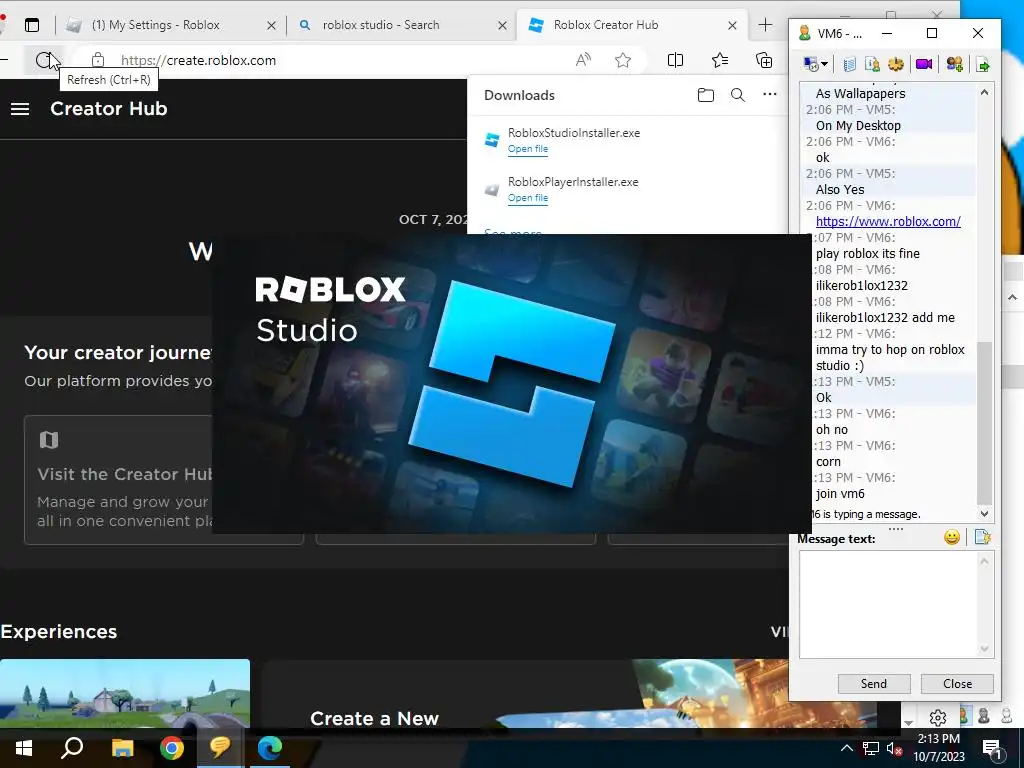Click the landscape experience thumbnail
The height and width of the screenshot is (768, 1024).
pos(125,693)
